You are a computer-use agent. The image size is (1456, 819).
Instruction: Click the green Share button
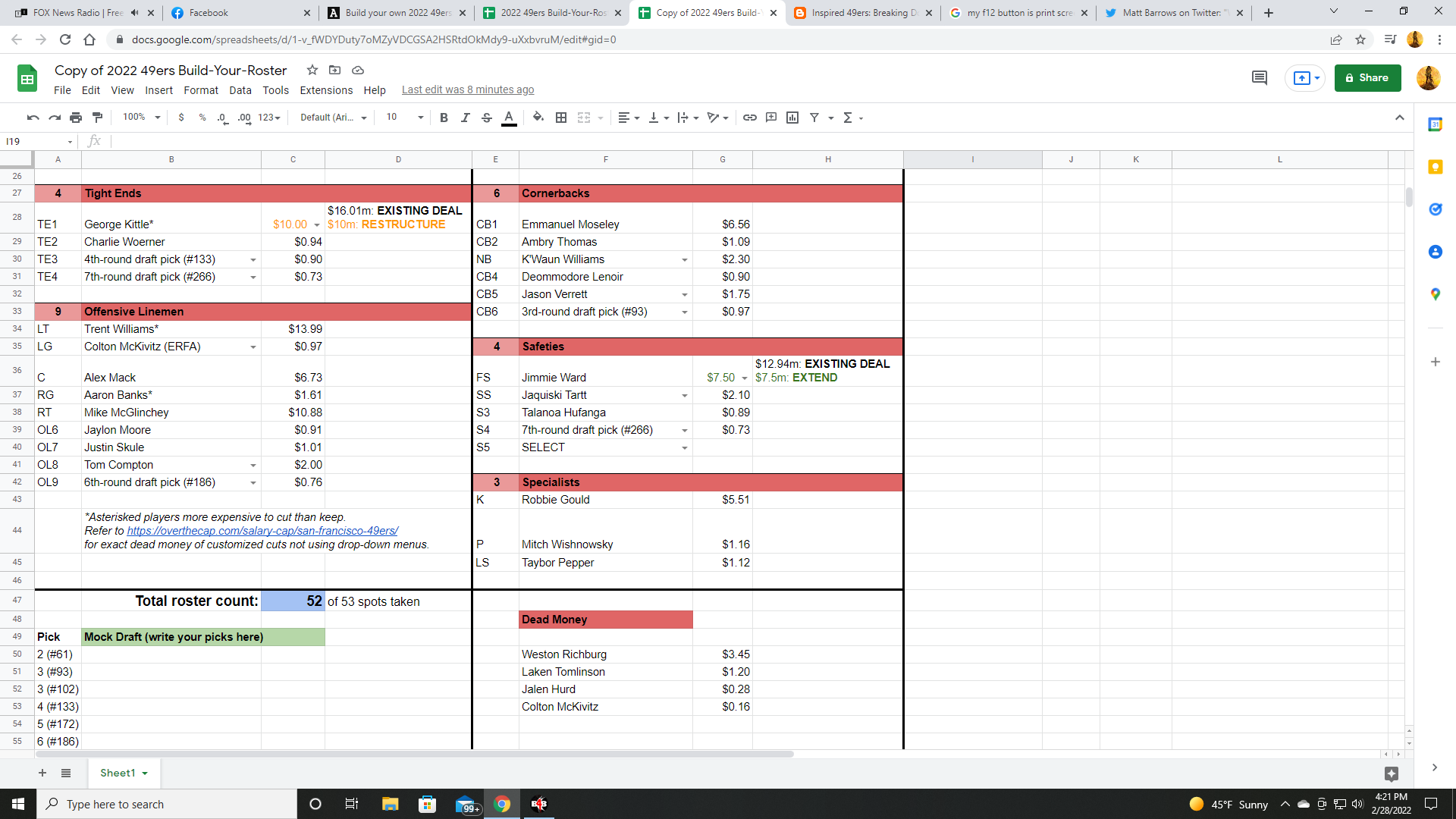coord(1367,78)
